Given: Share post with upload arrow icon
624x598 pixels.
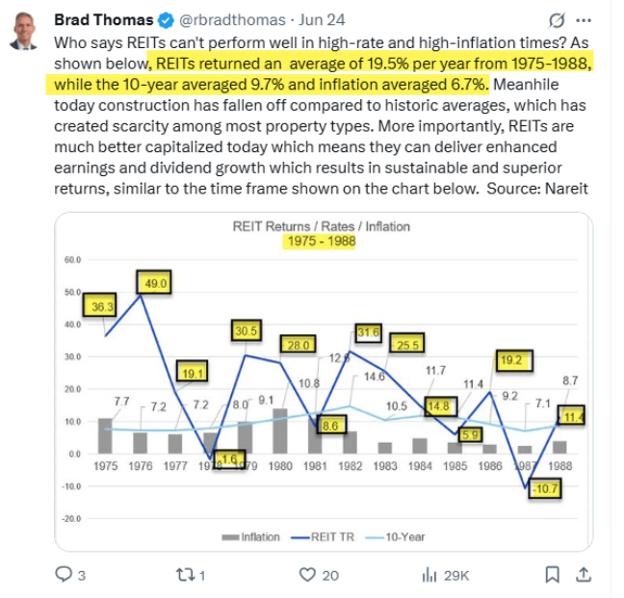Looking at the screenshot, I should pyautogui.click(x=583, y=575).
